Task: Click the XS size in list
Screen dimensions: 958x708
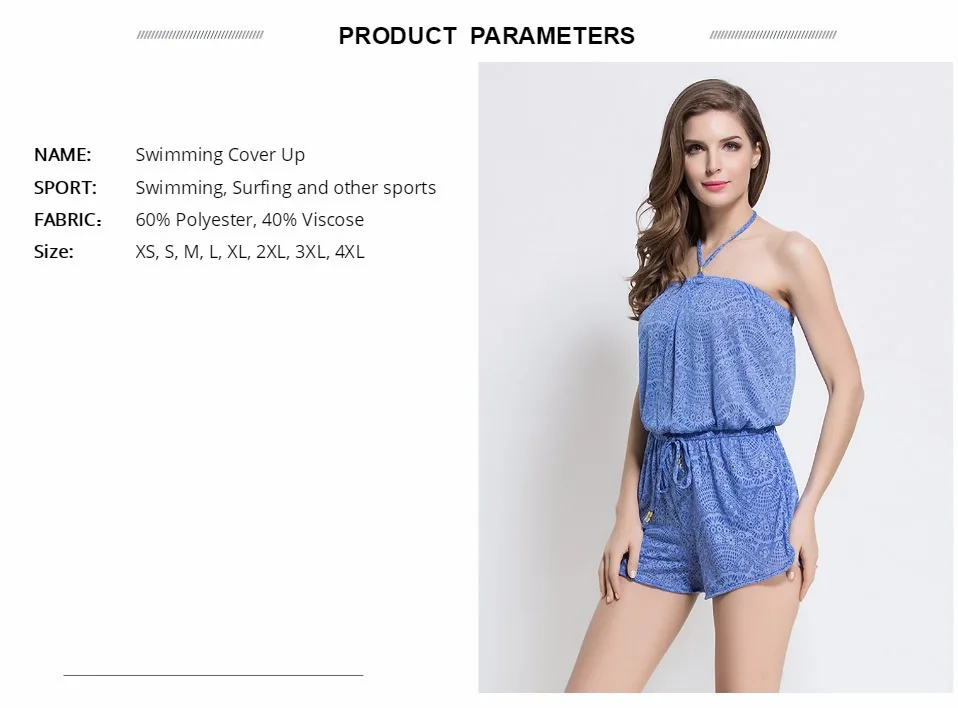Action: (x=145, y=252)
